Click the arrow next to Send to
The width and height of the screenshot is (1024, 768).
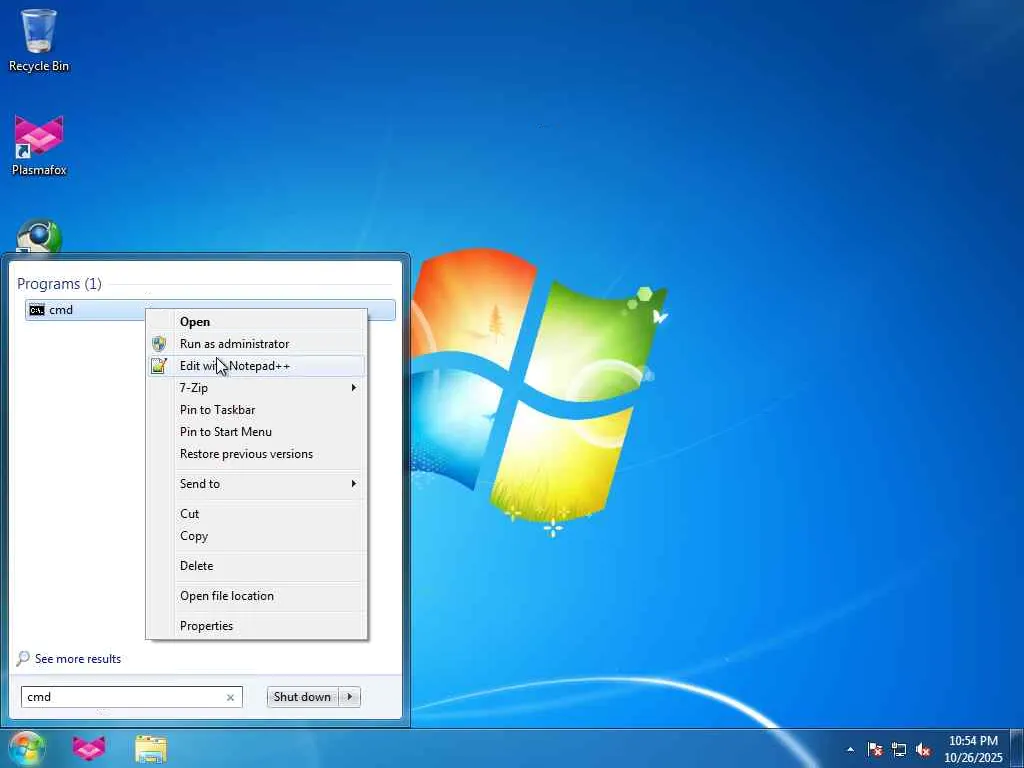(354, 484)
